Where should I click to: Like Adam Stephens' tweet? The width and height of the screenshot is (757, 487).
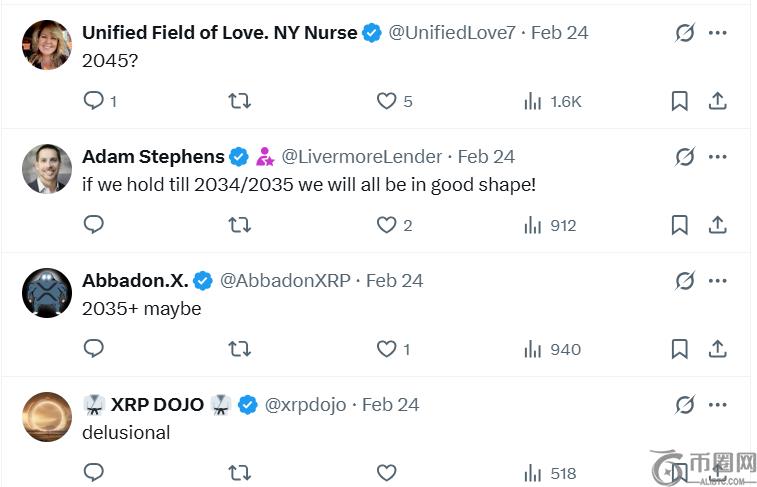coord(386,225)
